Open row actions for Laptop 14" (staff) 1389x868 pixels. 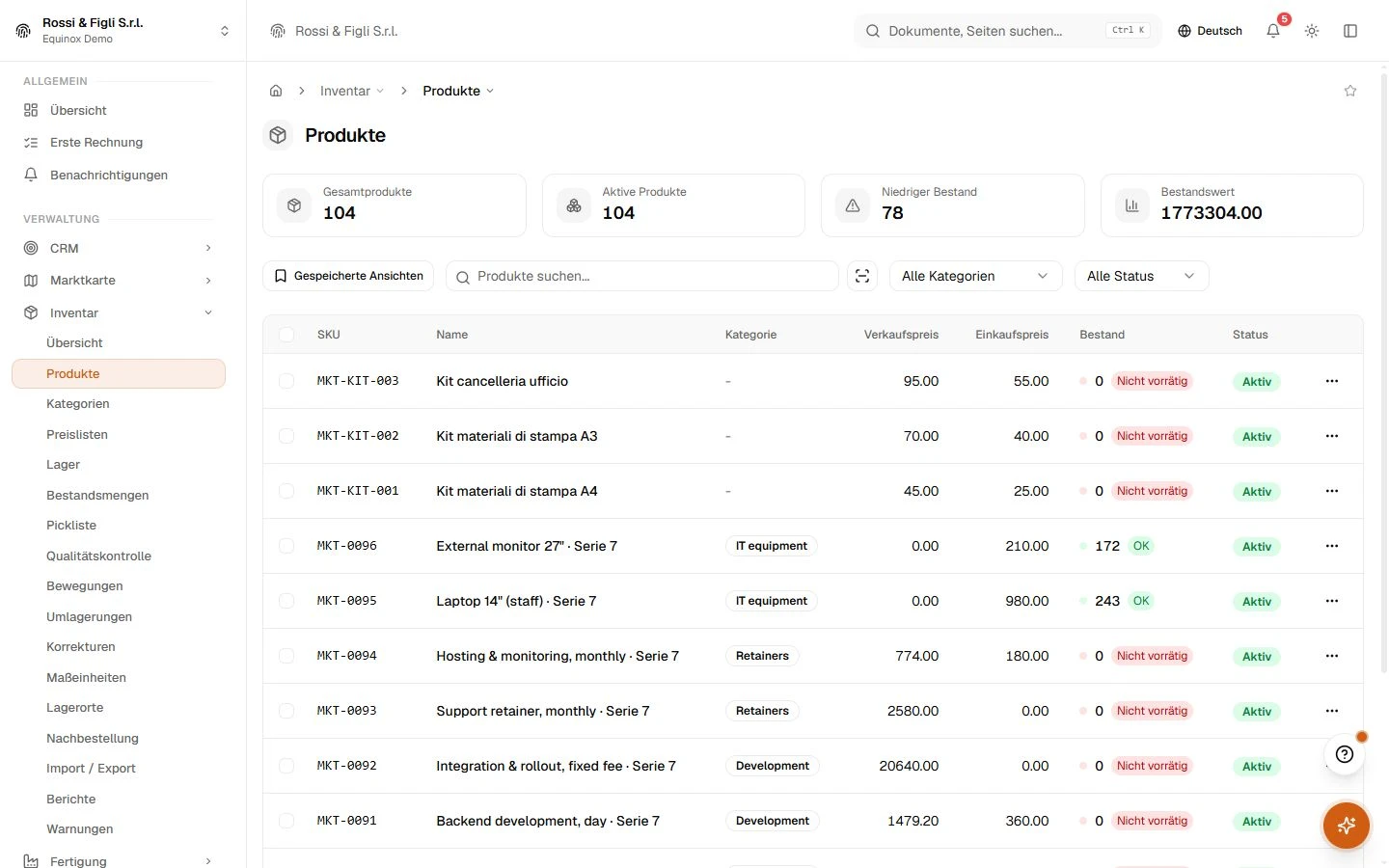tap(1332, 601)
